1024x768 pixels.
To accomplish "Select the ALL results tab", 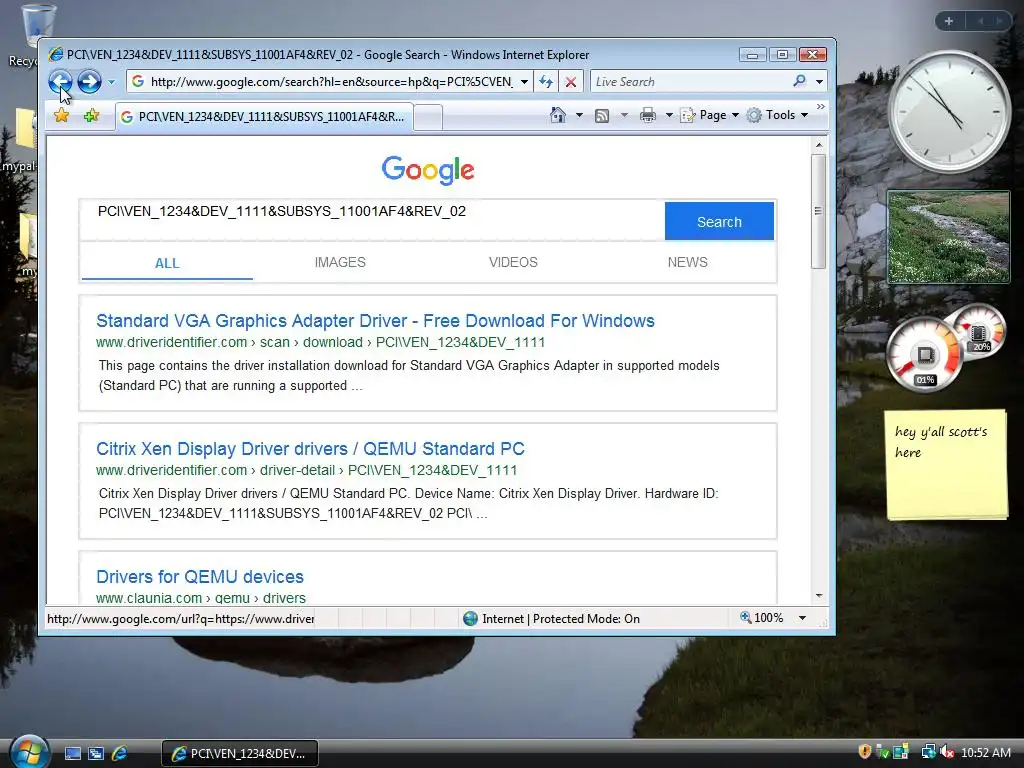I will [x=167, y=263].
